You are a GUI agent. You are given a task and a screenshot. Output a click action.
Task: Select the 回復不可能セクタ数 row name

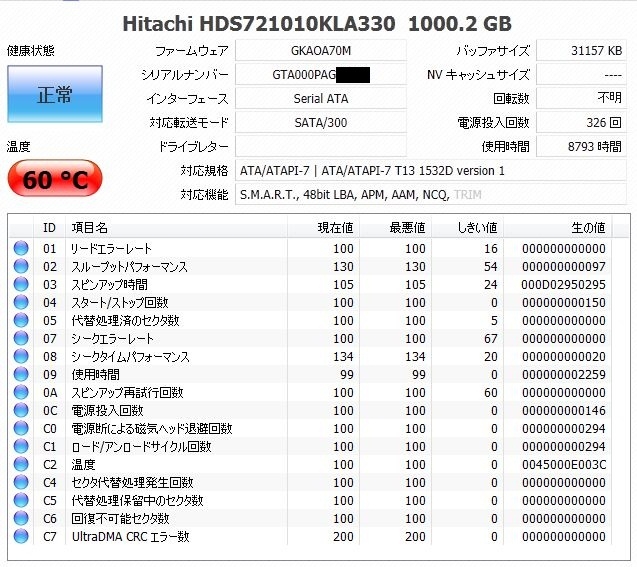coord(120,519)
